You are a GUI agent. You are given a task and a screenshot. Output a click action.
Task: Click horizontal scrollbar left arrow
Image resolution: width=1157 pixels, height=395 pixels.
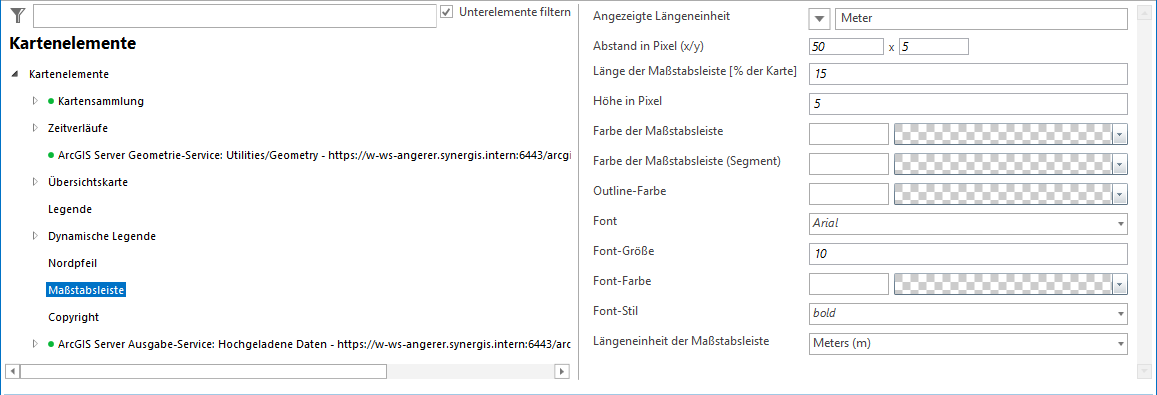point(13,371)
